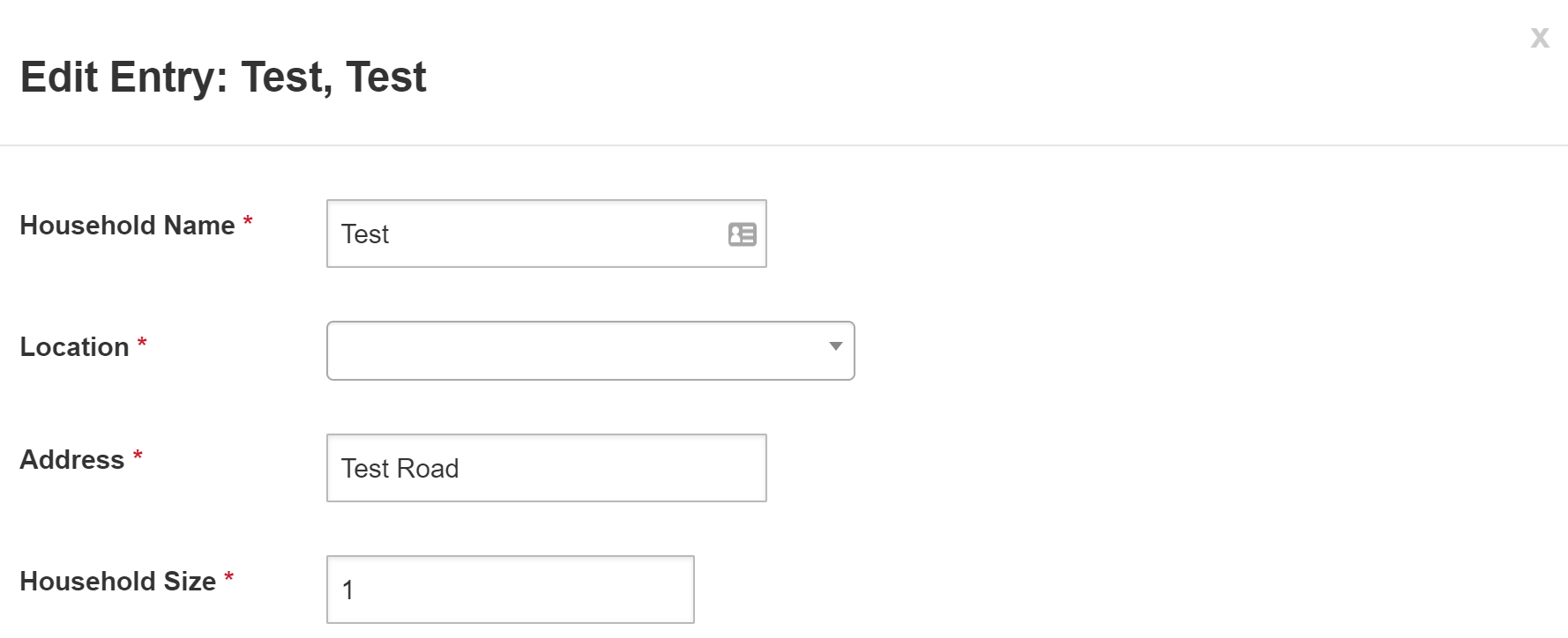Close the Edit Entry dialog
Viewport: 1568px width, 638px height.
(x=1540, y=38)
